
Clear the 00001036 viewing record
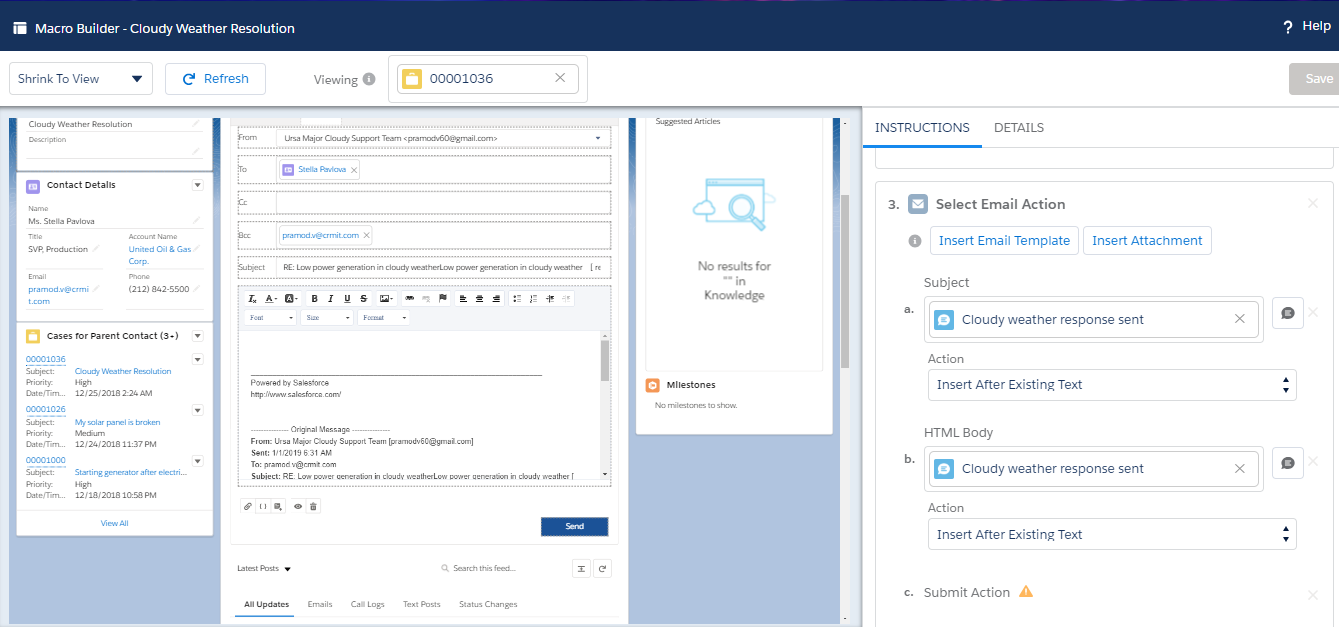[x=560, y=78]
